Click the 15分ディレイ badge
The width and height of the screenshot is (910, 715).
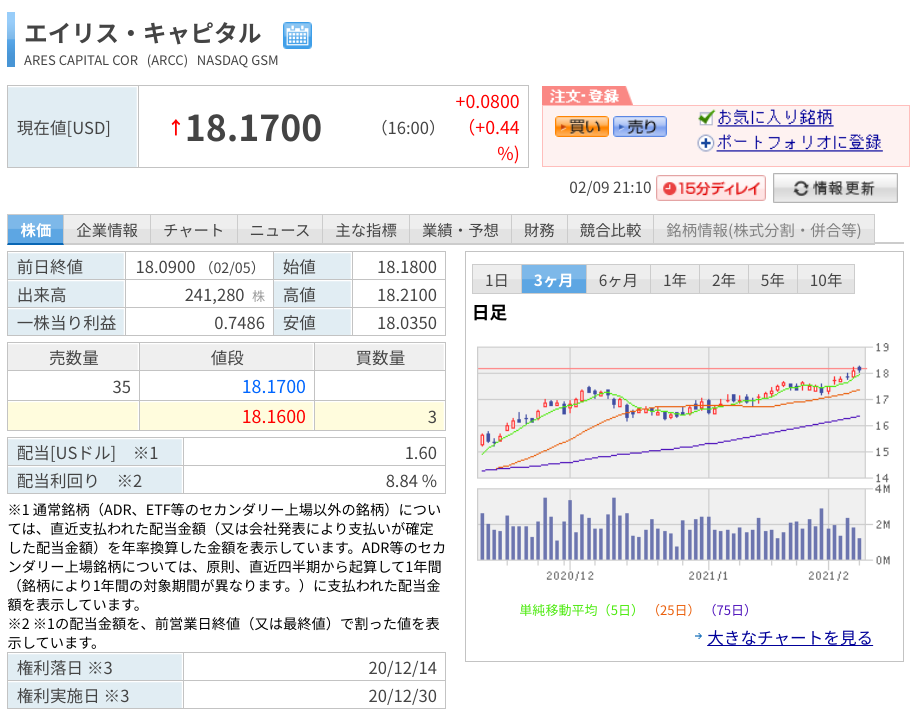[x=711, y=188]
